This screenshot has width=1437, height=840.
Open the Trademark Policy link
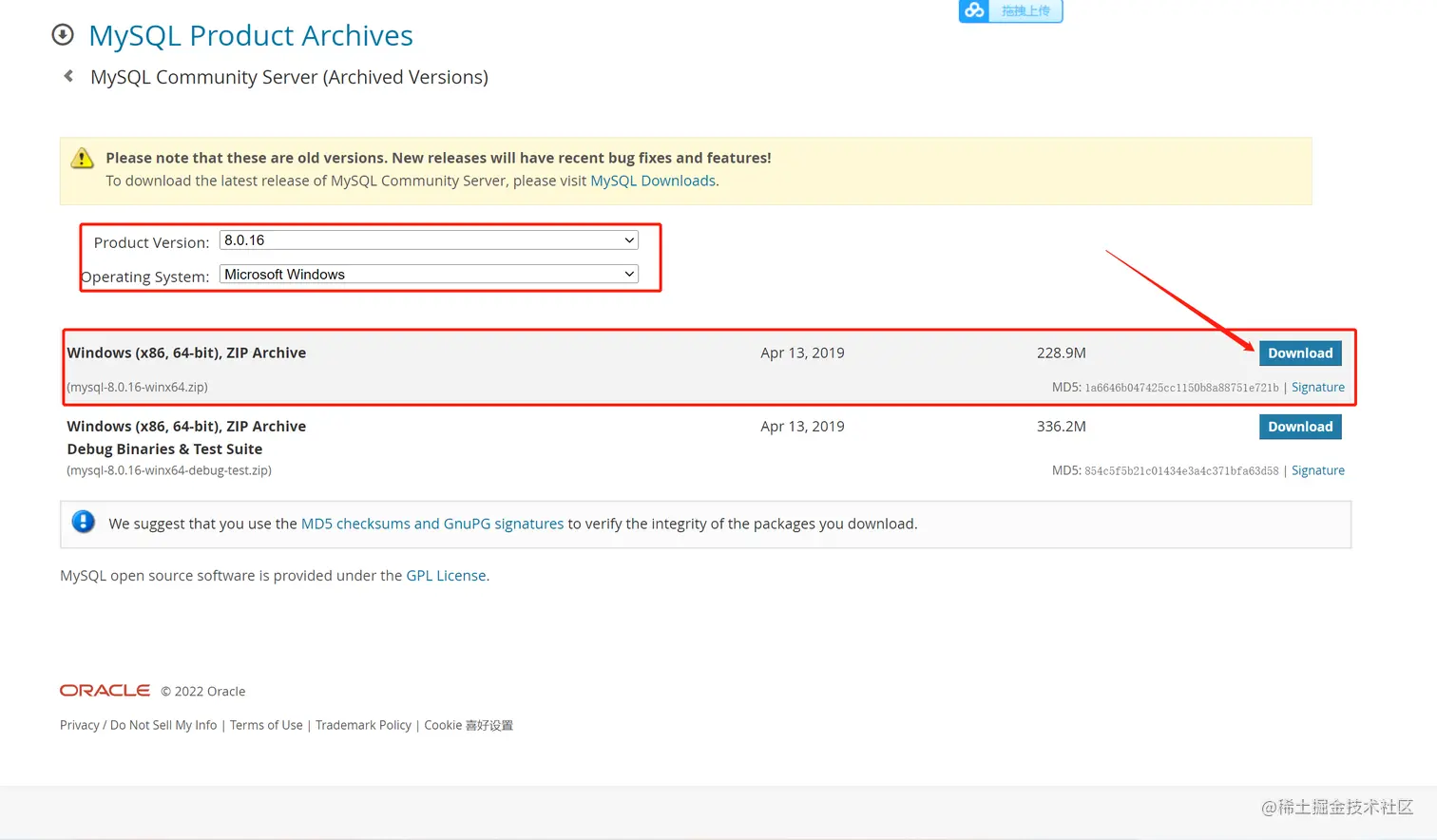coord(363,725)
